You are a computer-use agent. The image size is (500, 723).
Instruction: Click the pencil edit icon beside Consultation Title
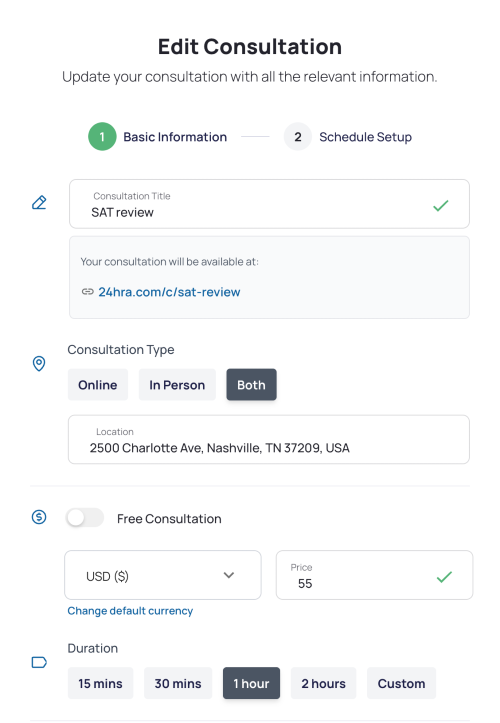39,202
